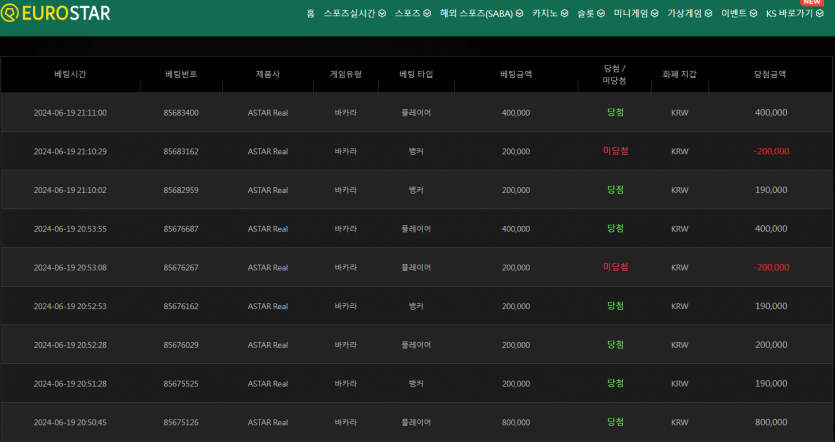Click 미당첨 status for bet 85676267

click(x=615, y=267)
